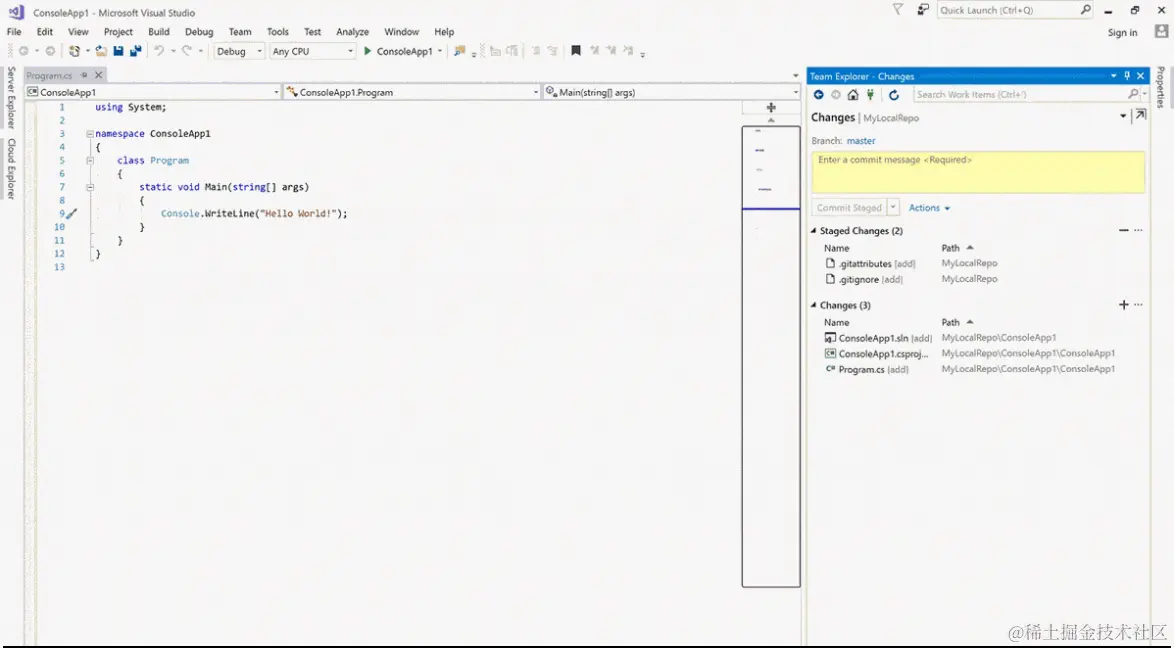Click the green Manage Connections plug icon

tap(870, 94)
